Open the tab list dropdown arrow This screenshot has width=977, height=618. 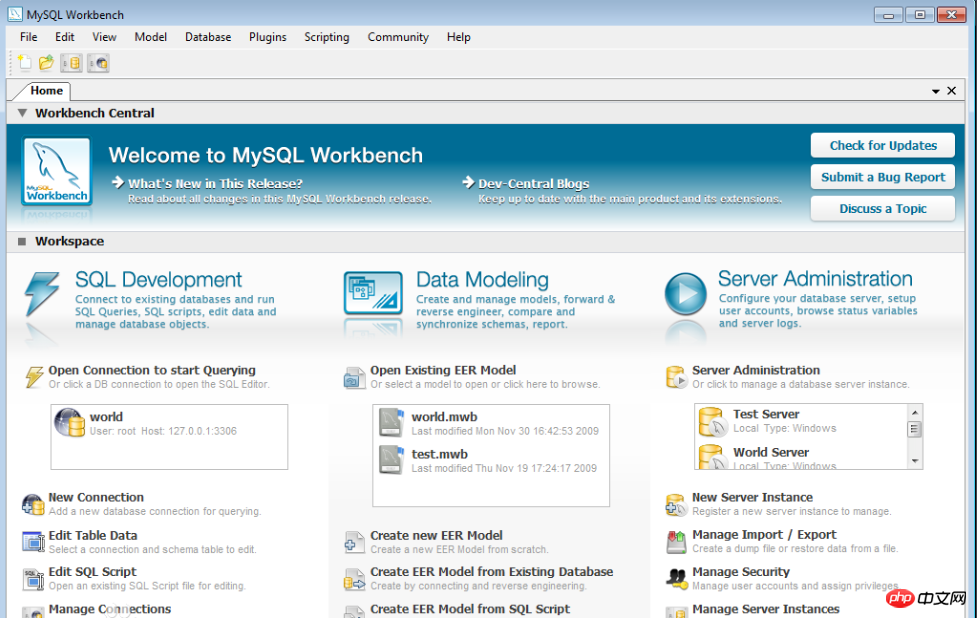coord(936,91)
